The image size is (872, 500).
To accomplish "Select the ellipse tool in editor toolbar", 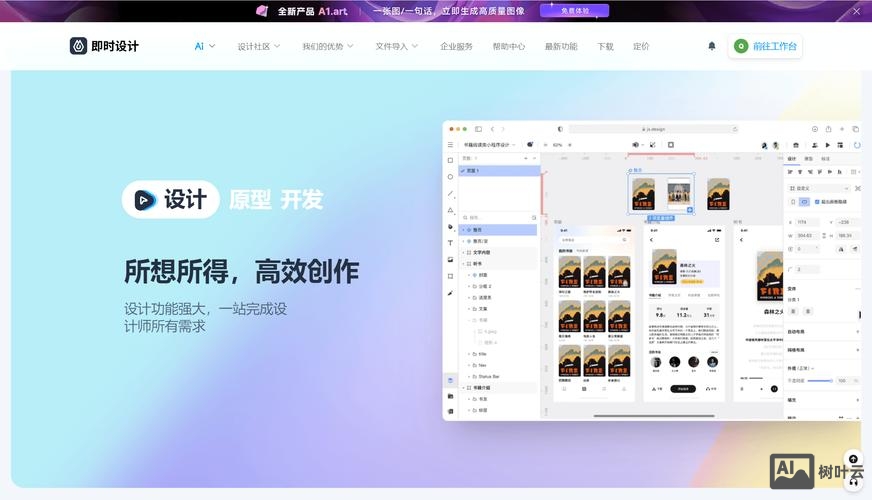I will 450,177.
